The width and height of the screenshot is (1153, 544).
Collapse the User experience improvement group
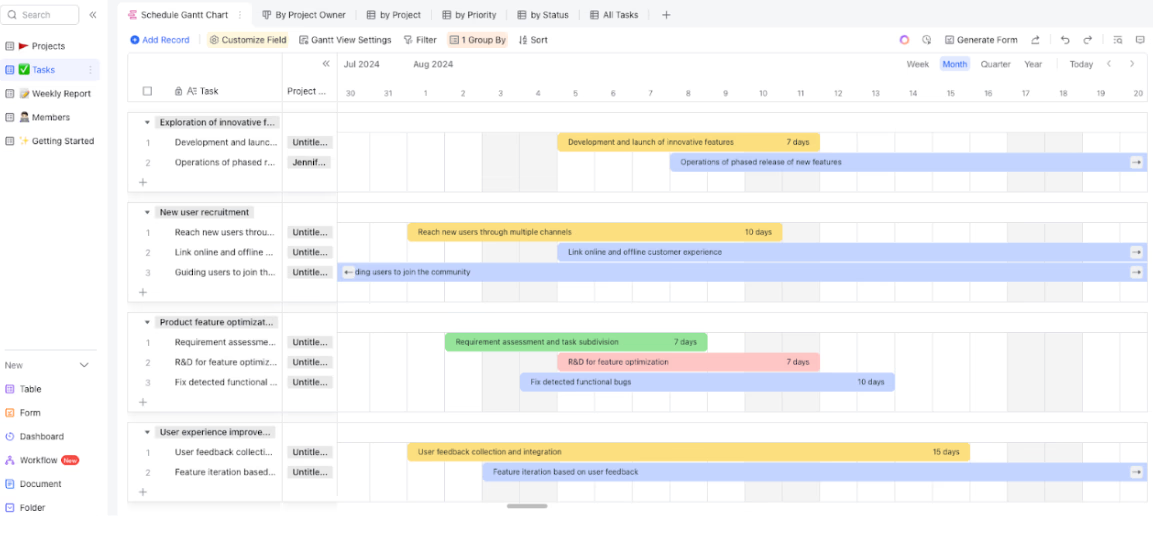click(147, 432)
